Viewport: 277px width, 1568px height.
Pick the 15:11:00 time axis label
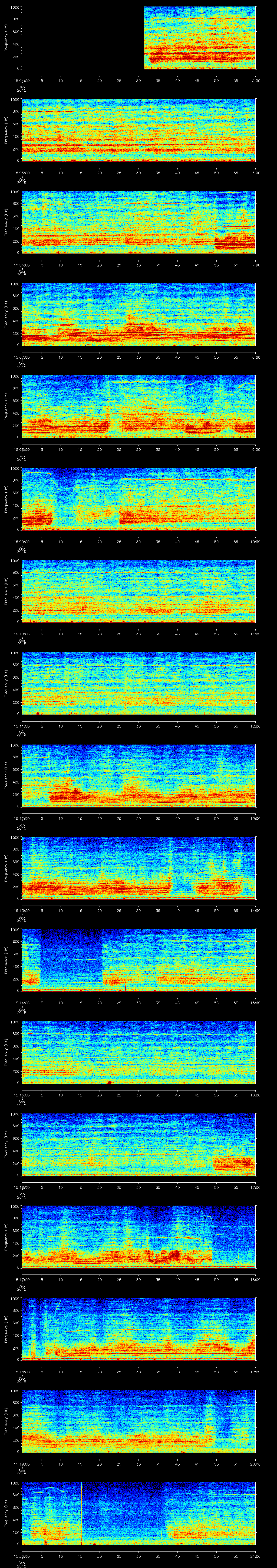pos(22,726)
